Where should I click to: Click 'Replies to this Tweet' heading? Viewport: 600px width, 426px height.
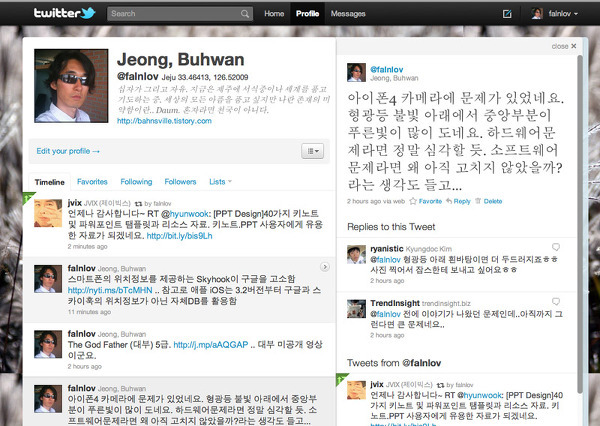(x=391, y=227)
